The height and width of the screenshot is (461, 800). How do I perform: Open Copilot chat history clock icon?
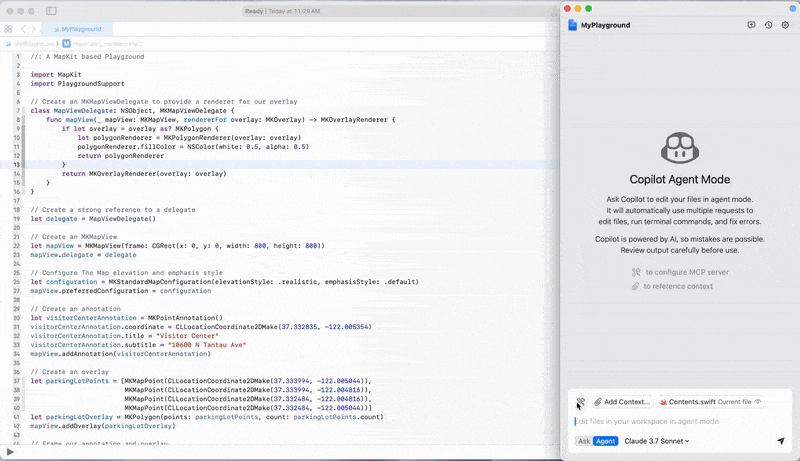point(768,25)
